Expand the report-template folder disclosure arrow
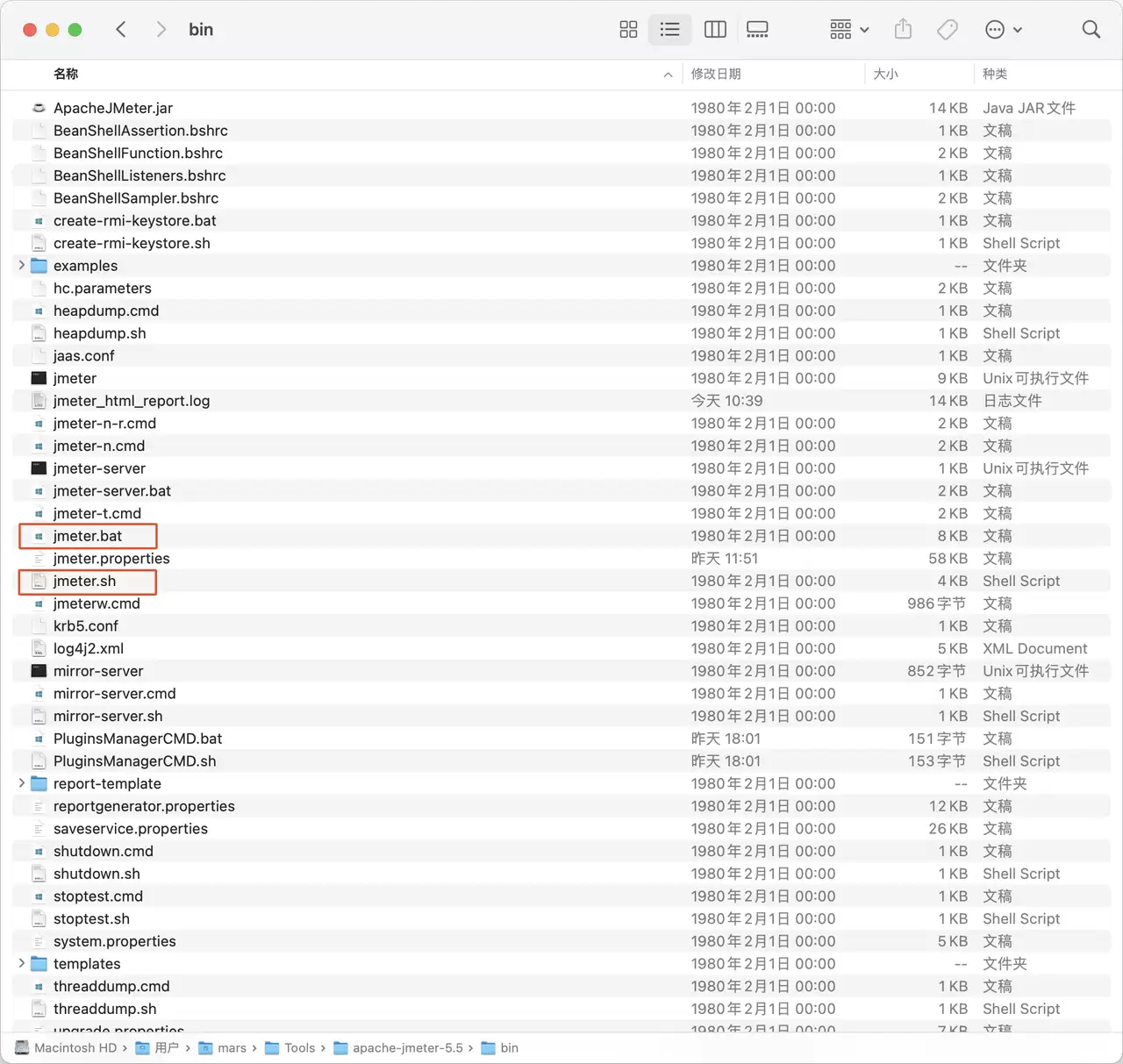 pos(22,782)
